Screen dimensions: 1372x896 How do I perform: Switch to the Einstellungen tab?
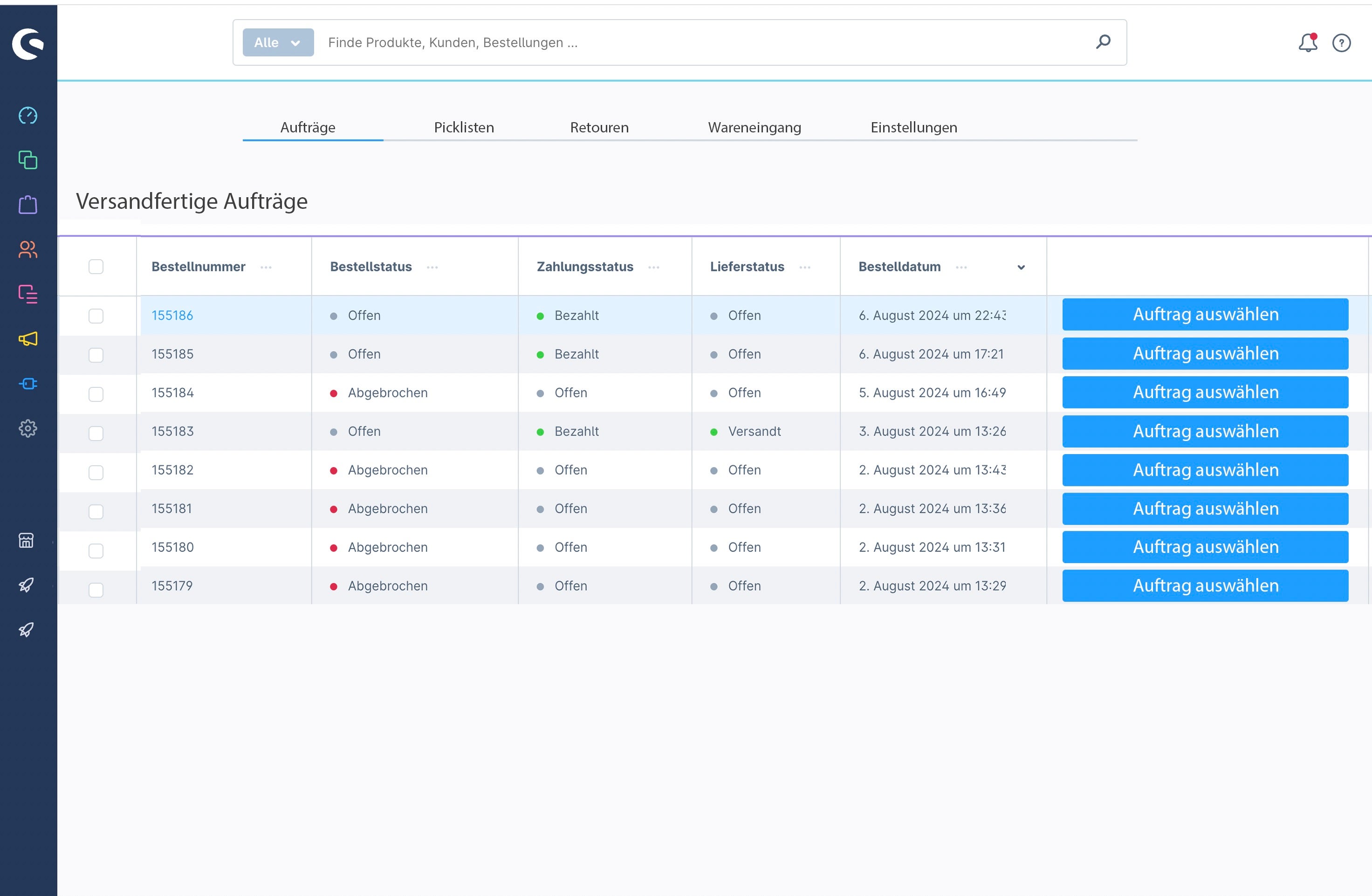pos(914,127)
